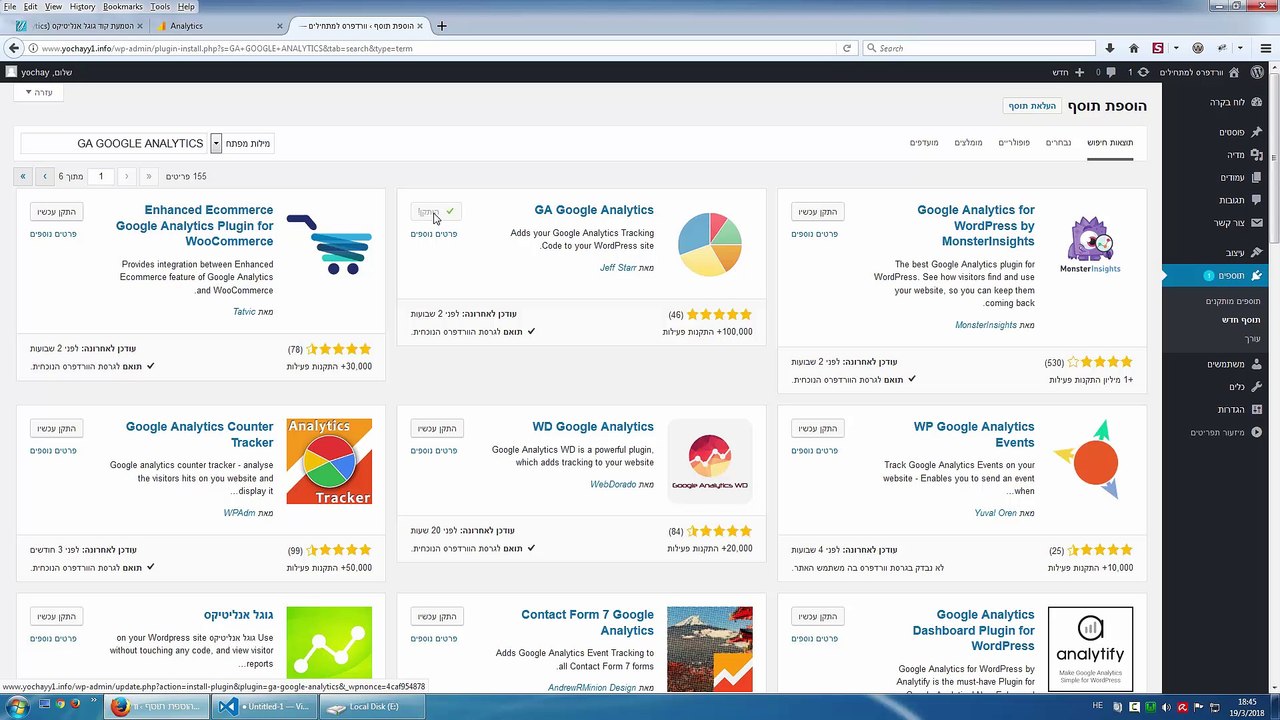
Task: Reload the page with the refresh icon
Action: pyautogui.click(x=847, y=48)
